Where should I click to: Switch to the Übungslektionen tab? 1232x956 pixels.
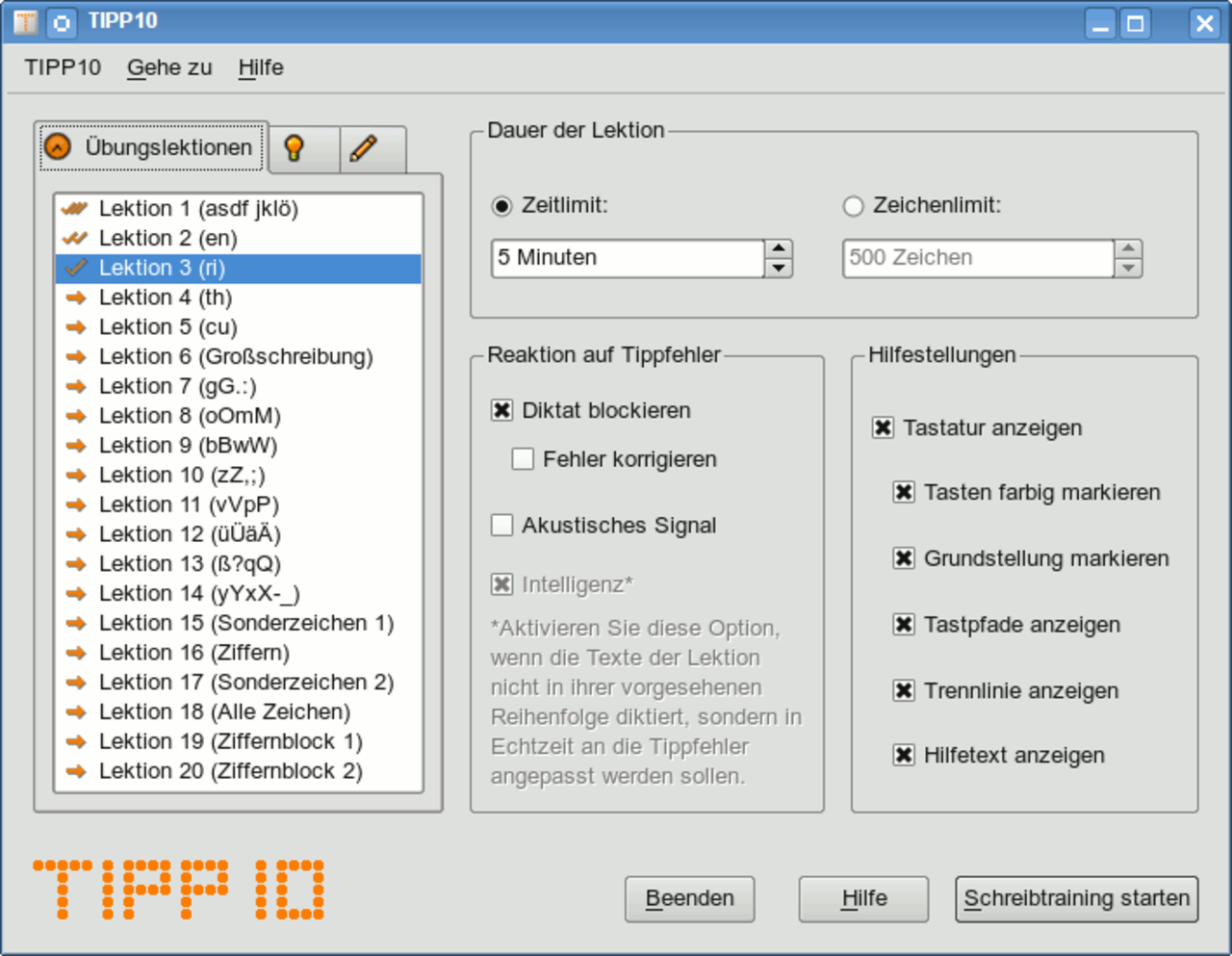click(x=151, y=147)
